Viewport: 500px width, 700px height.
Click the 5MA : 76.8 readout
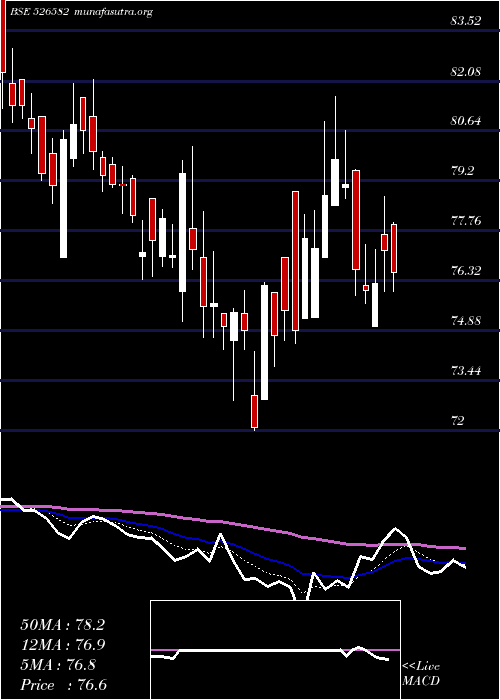pos(58,665)
